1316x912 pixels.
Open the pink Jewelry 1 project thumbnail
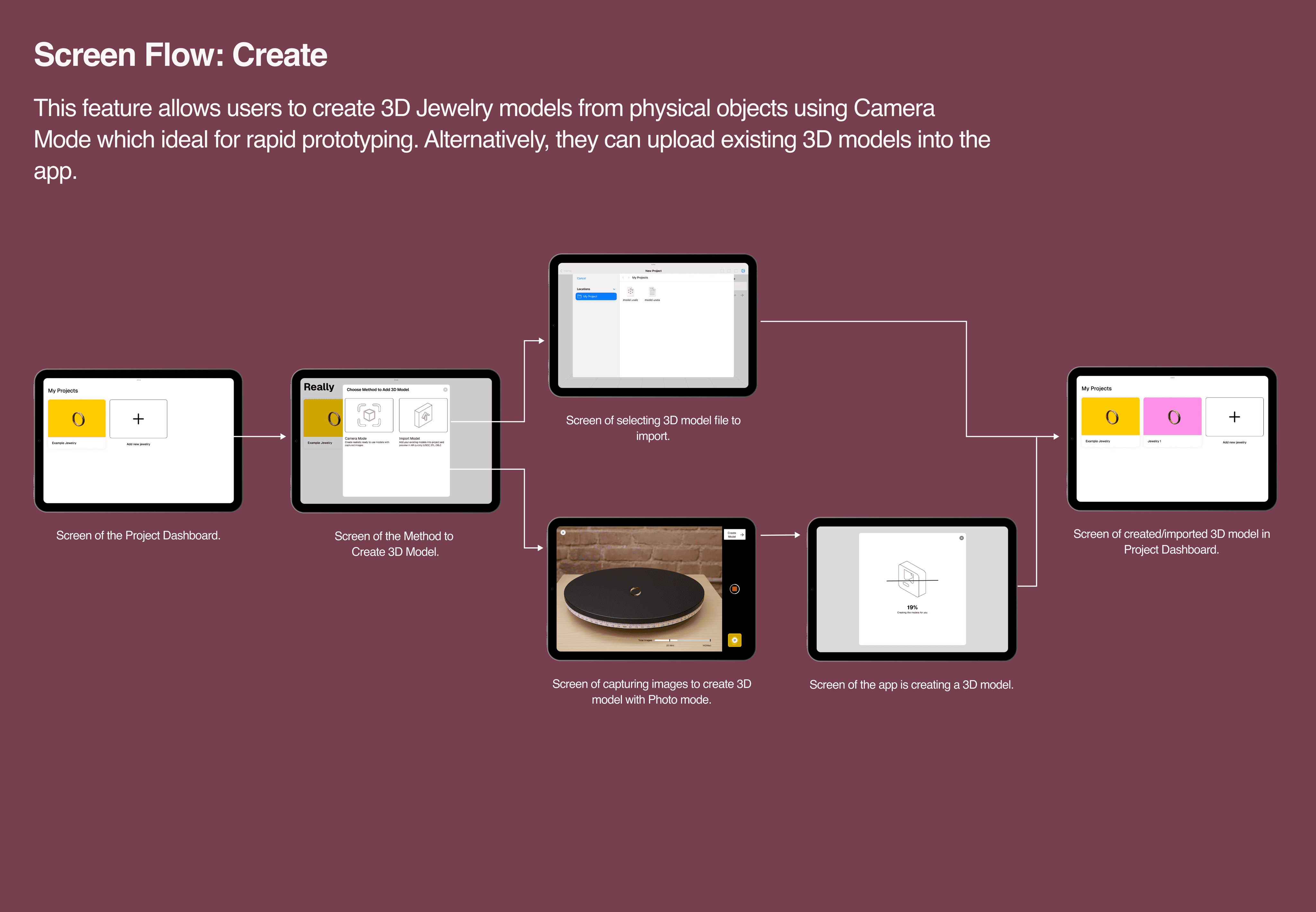1173,417
